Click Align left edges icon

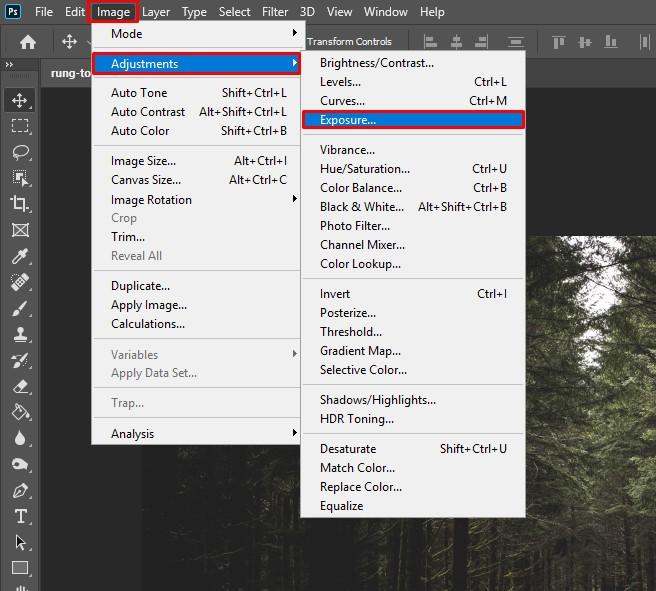[x=430, y=42]
